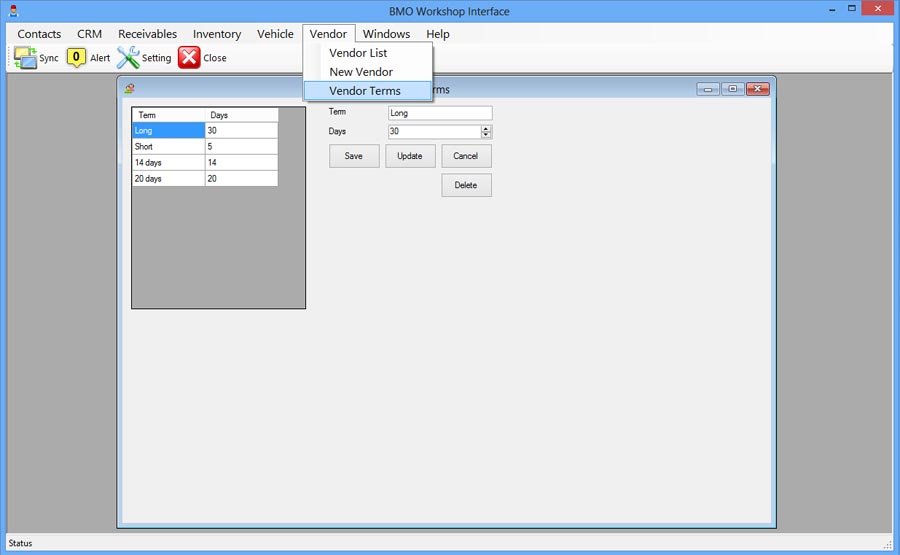Choose New Vendor from menu
This screenshot has height=555, width=900.
click(x=367, y=72)
